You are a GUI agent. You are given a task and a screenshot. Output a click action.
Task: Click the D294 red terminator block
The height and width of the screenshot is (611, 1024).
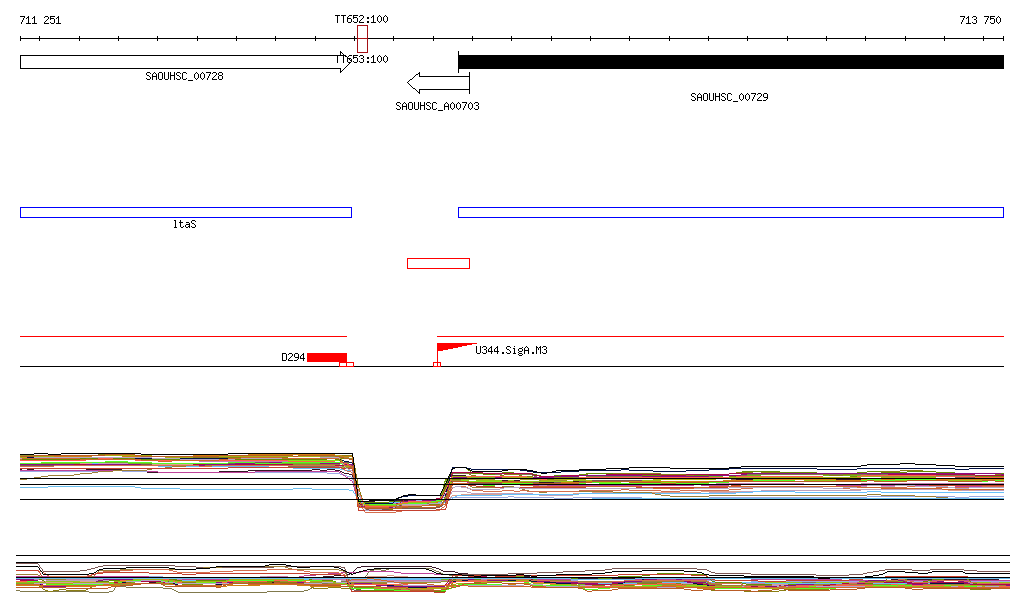[327, 357]
